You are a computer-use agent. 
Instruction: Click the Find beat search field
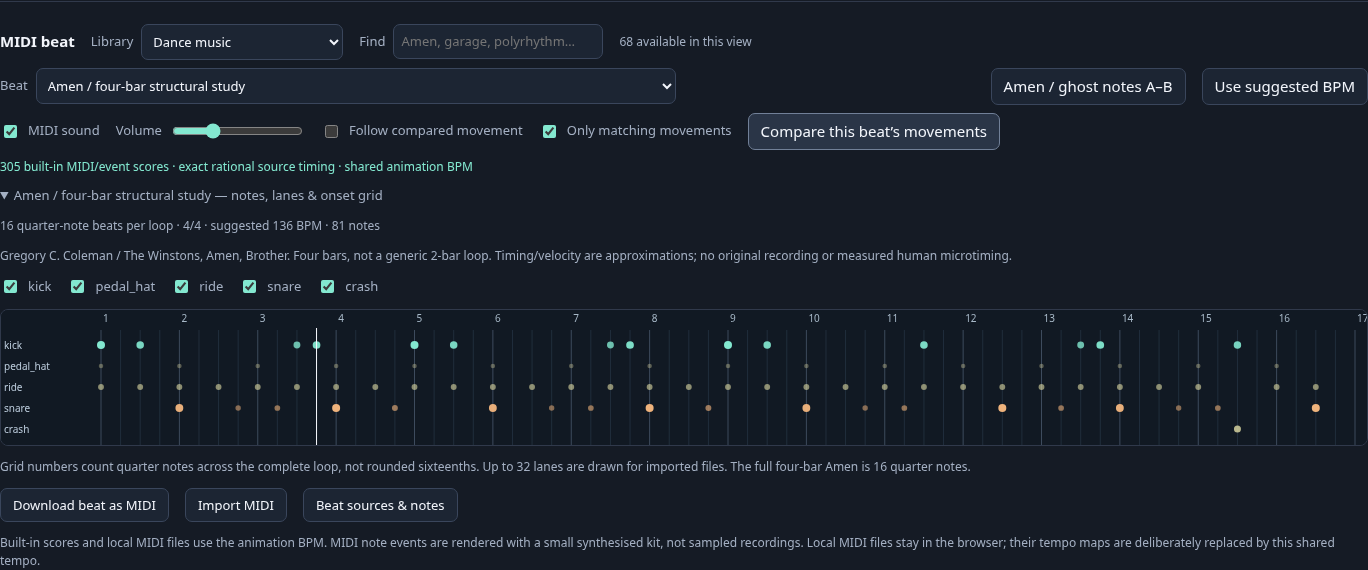(x=498, y=42)
